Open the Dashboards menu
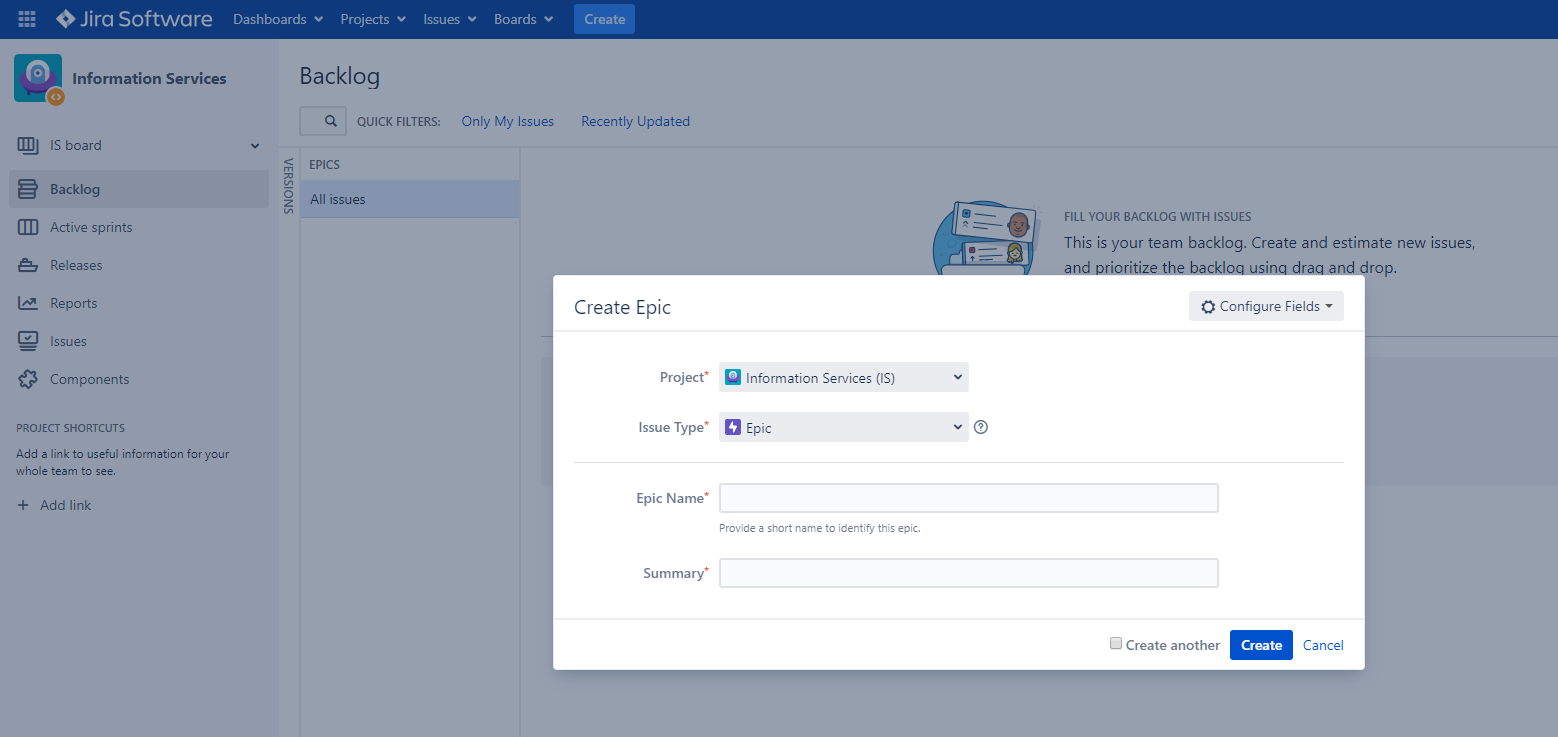This screenshot has width=1558, height=737. [278, 19]
